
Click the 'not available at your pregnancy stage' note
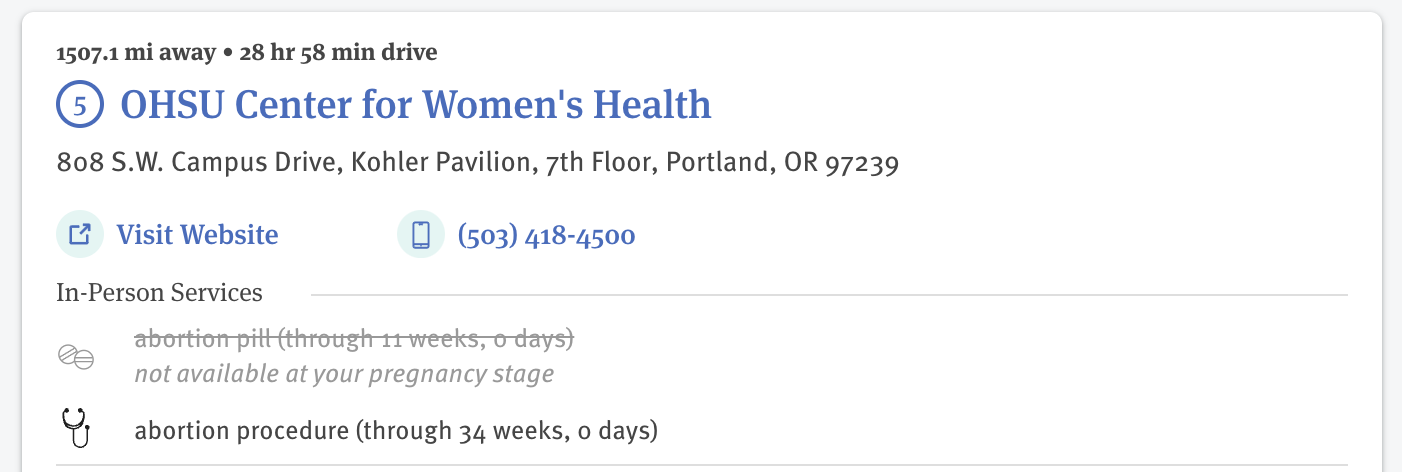pyautogui.click(x=344, y=375)
